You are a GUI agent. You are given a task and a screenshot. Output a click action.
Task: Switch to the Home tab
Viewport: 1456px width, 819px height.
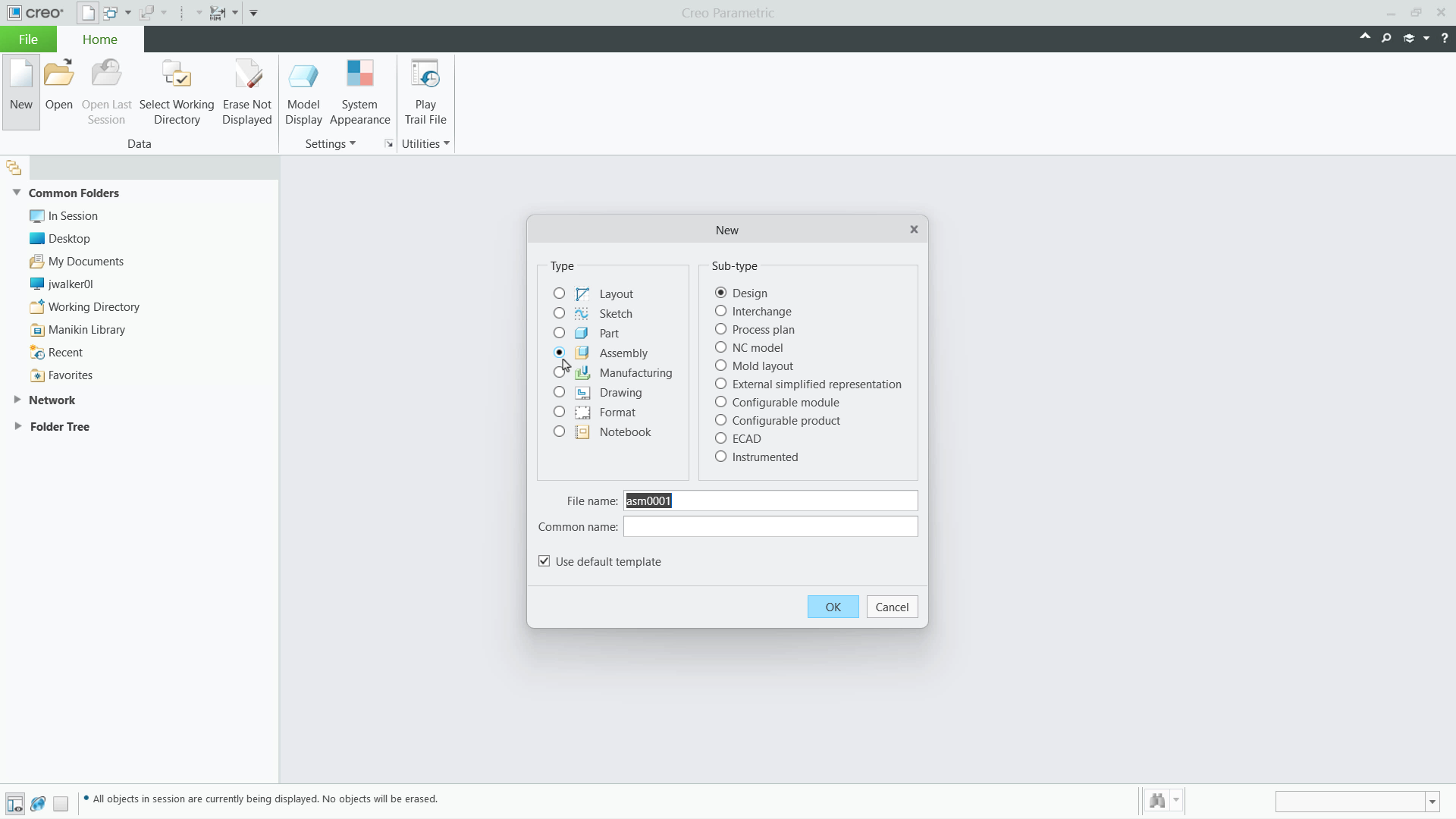[99, 39]
